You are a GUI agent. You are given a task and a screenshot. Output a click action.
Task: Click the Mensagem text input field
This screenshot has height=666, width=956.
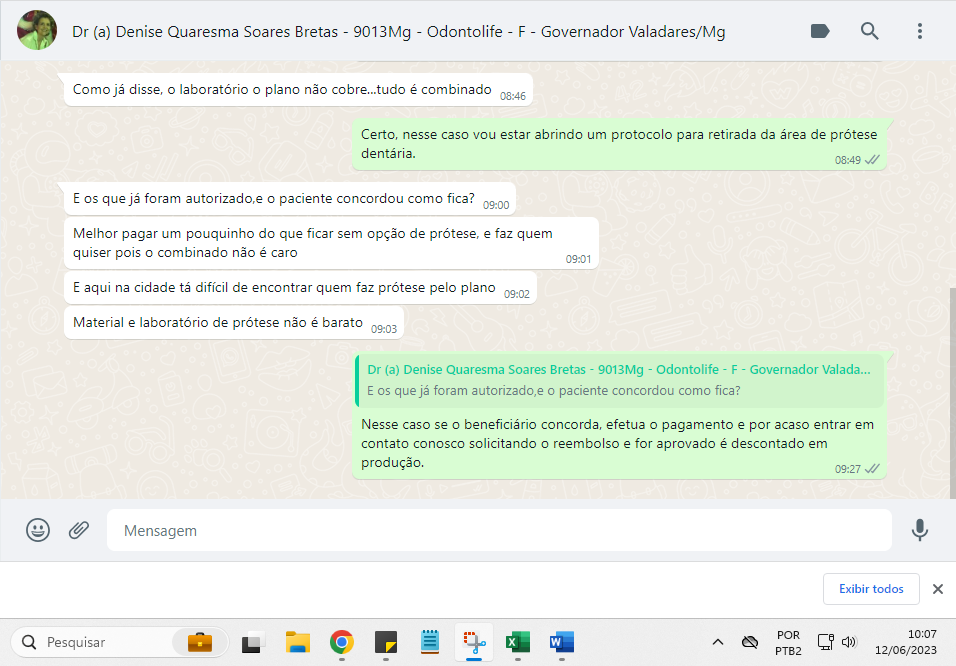498,531
